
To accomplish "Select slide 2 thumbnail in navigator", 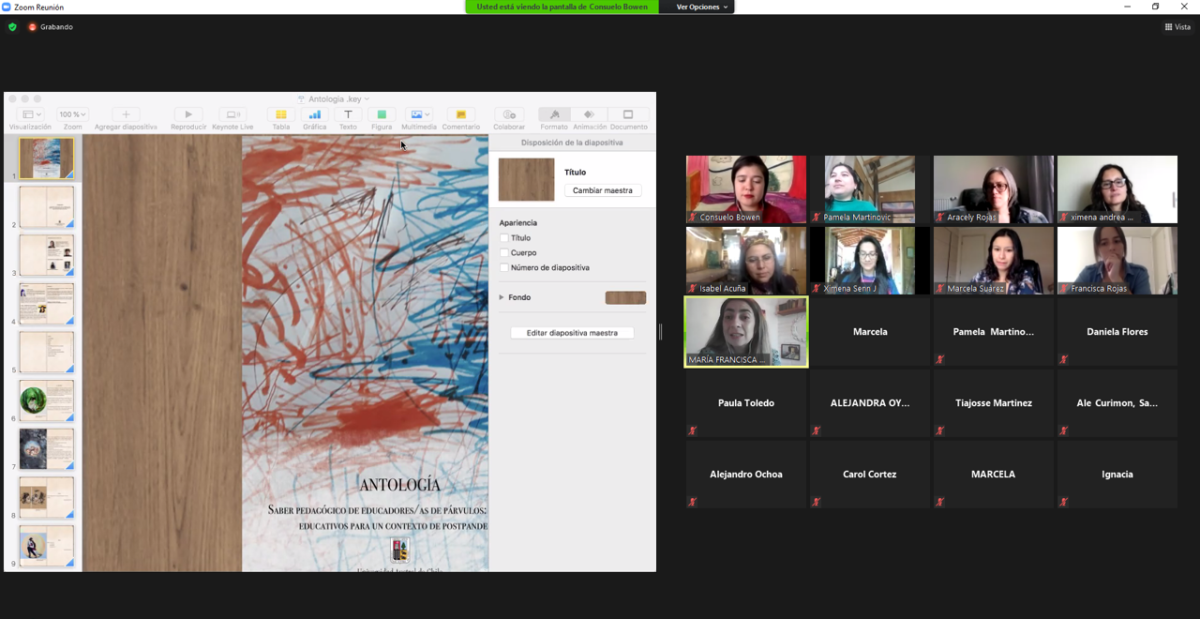I will 47,207.
